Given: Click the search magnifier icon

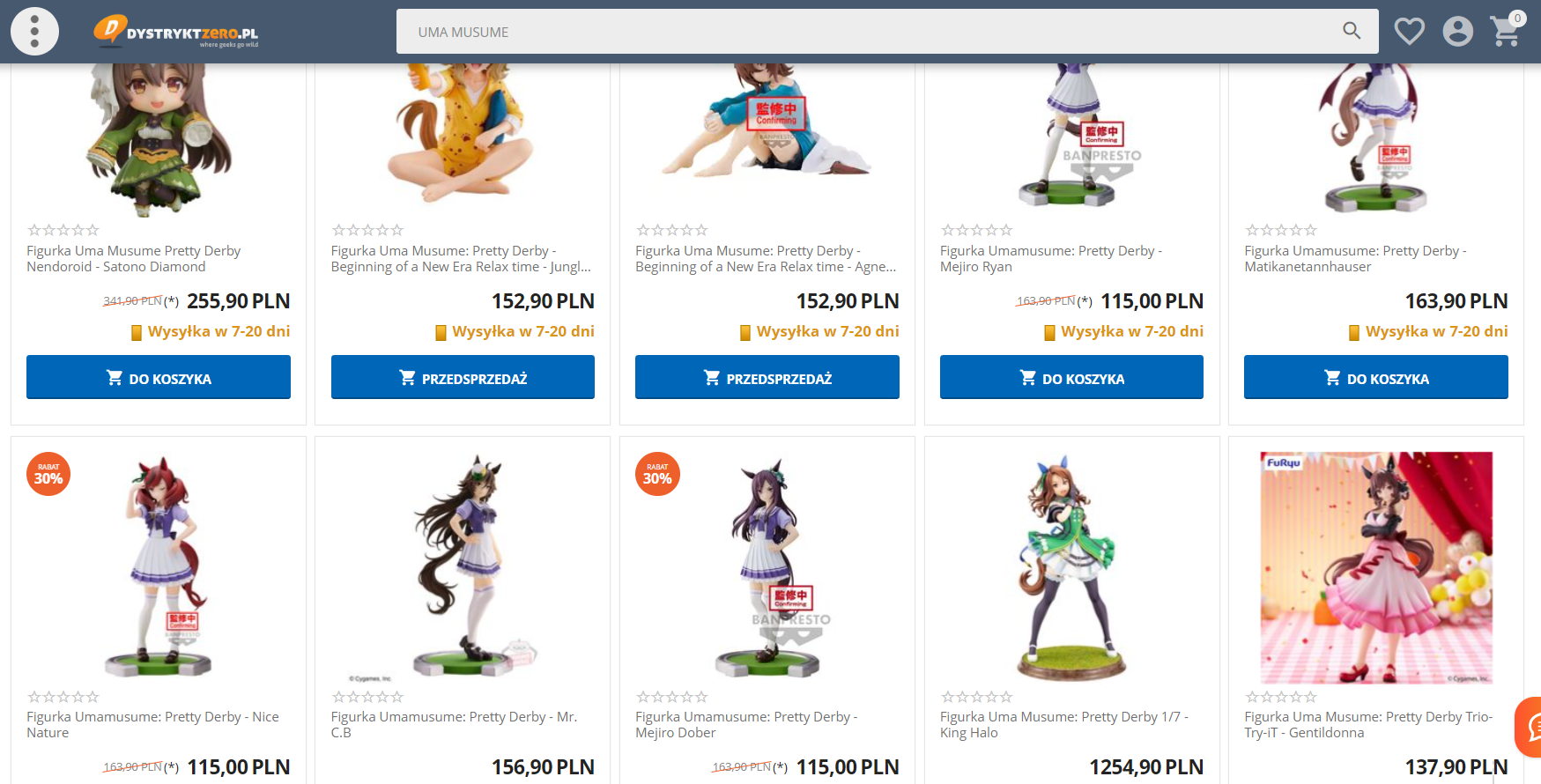Looking at the screenshot, I should click(x=1352, y=31).
